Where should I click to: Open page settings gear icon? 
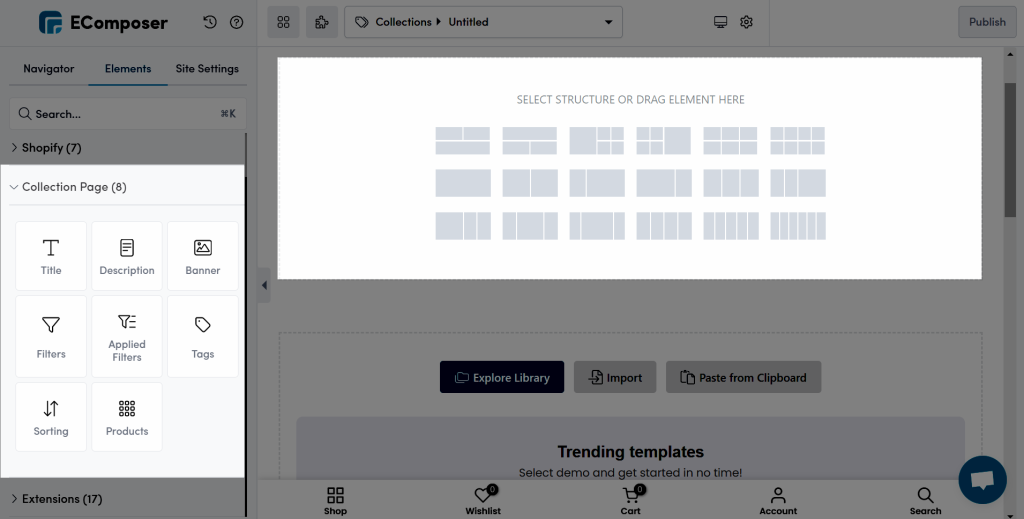(746, 22)
